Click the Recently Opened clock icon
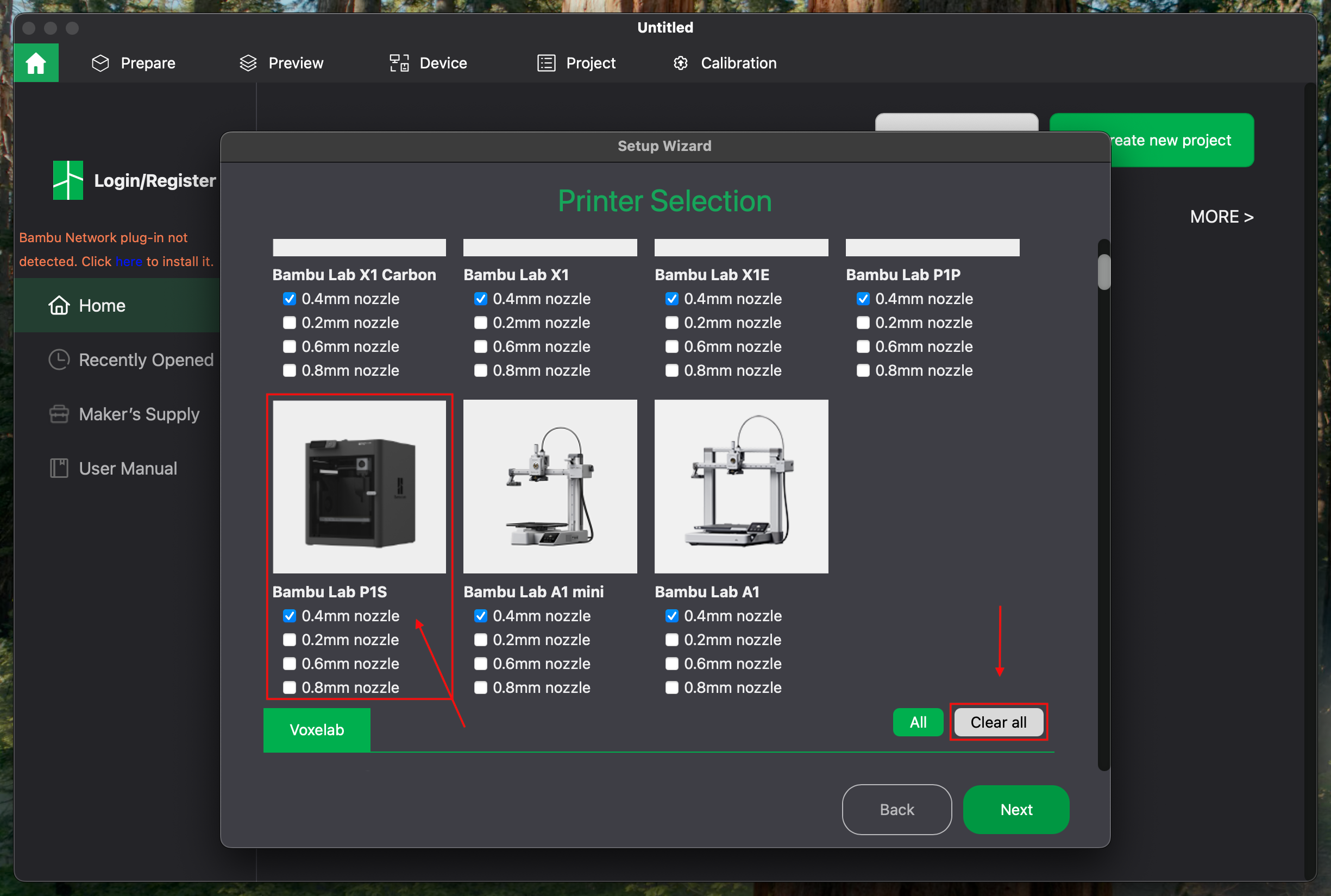Screen dimensions: 1331x896 point(59,359)
